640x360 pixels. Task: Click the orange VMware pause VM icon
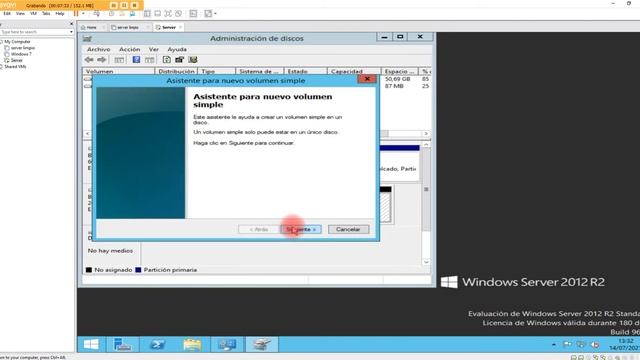[x=76, y=13]
